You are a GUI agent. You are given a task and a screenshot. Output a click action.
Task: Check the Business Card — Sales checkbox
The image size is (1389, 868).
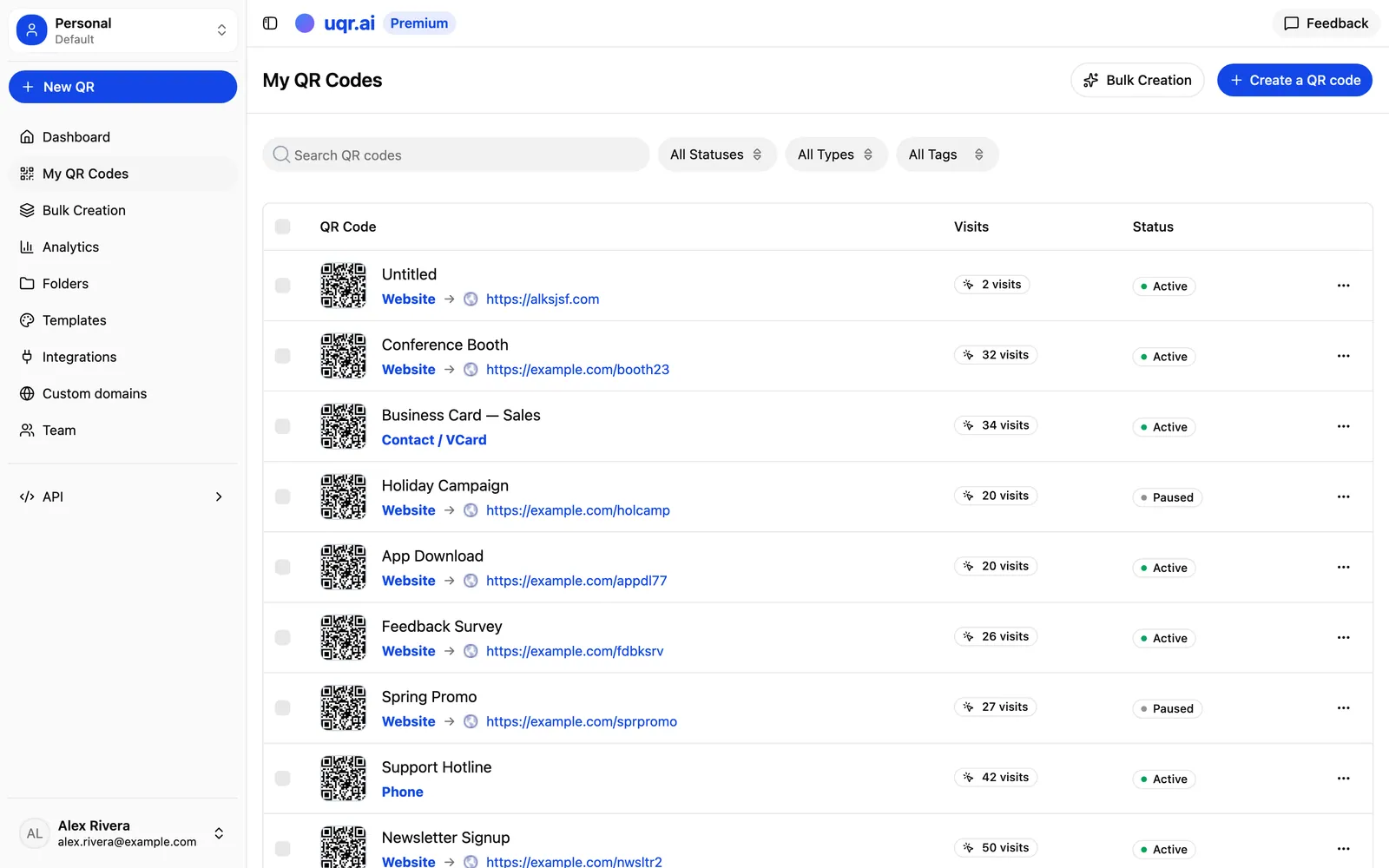click(282, 426)
